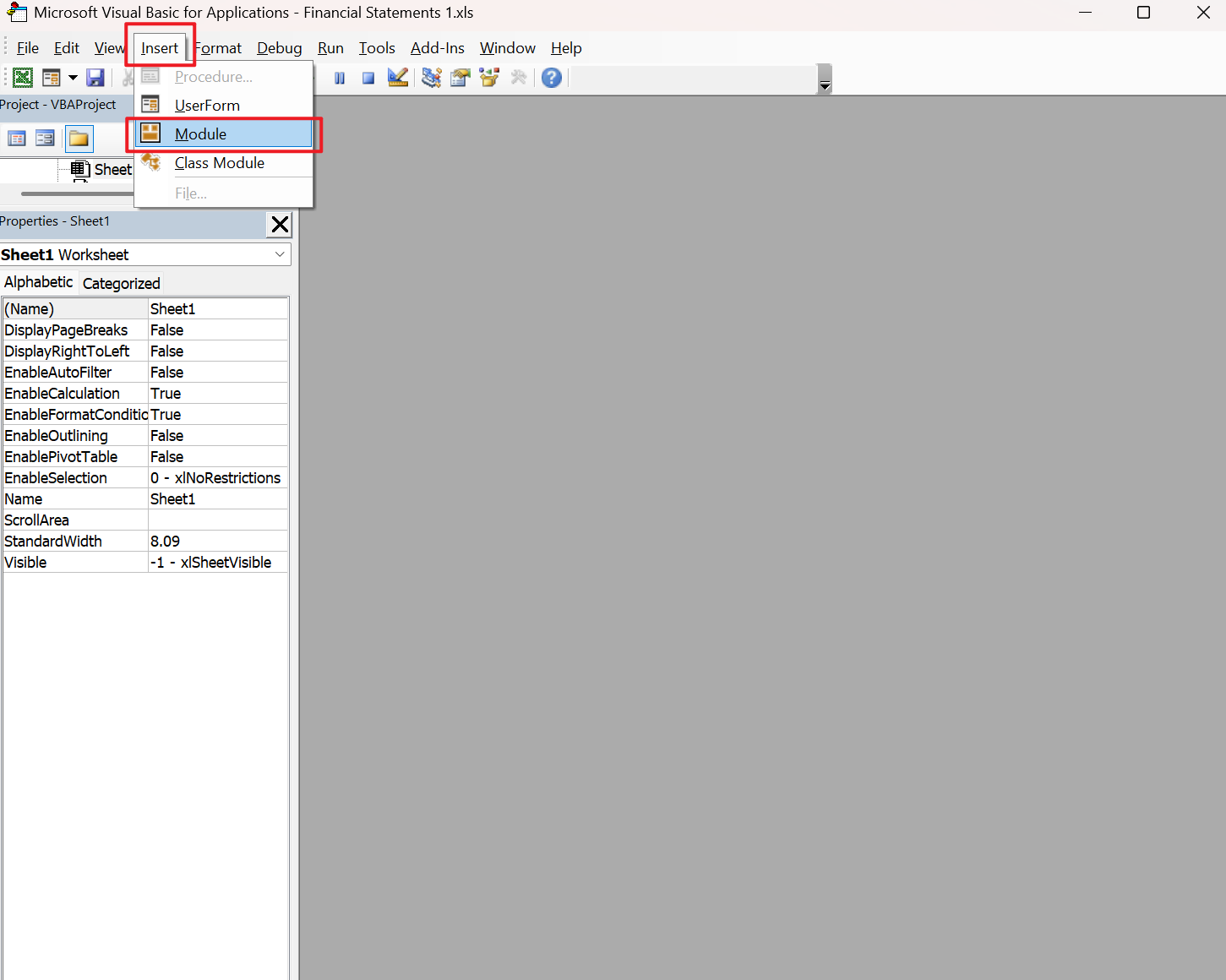
Task: Click the Reset (stop) toolbar icon
Action: (x=368, y=78)
